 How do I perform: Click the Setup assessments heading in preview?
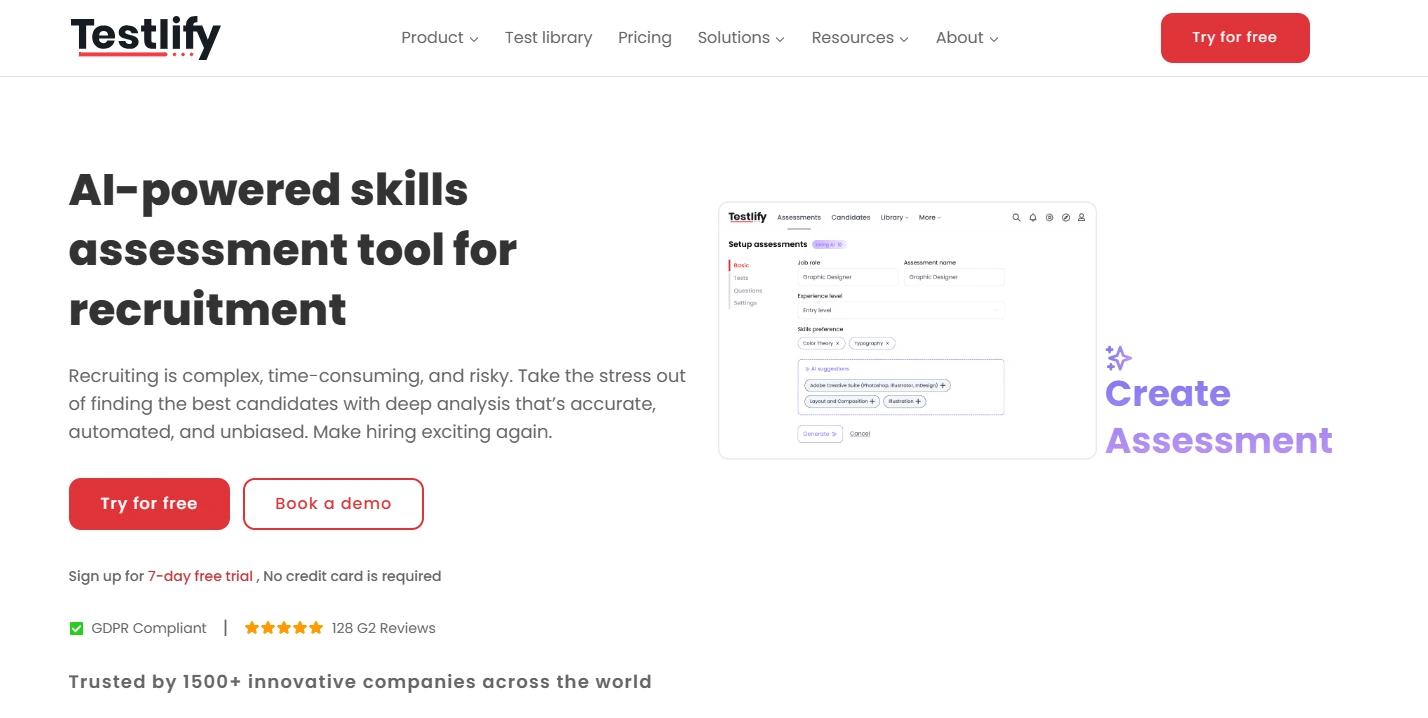pyautogui.click(x=768, y=244)
